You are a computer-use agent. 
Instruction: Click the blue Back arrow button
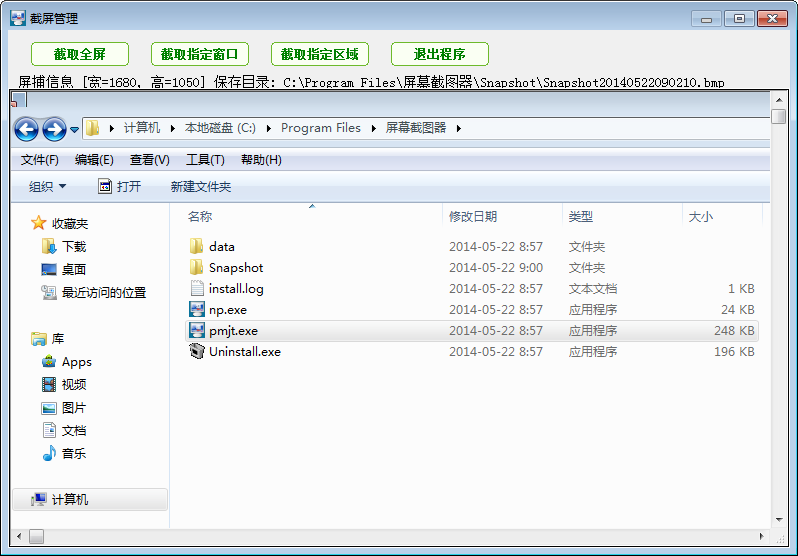pos(26,129)
